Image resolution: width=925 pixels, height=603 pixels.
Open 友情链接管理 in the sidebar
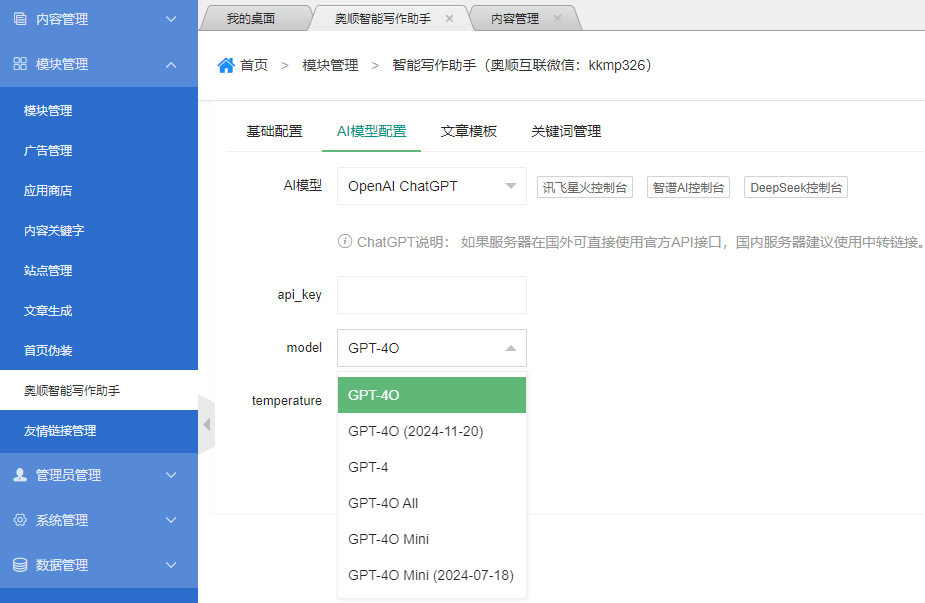60,431
